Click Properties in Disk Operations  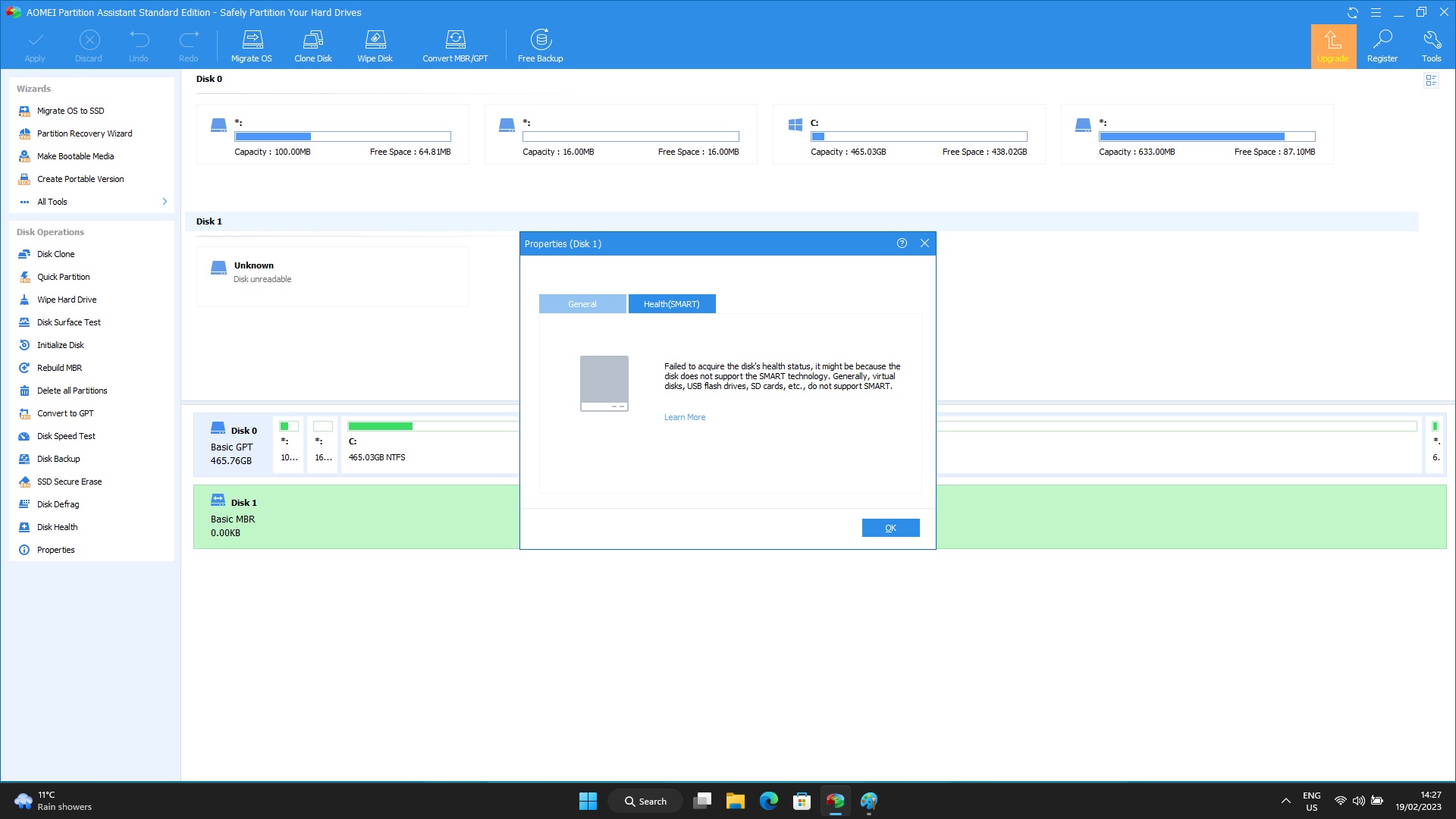pyautogui.click(x=55, y=550)
